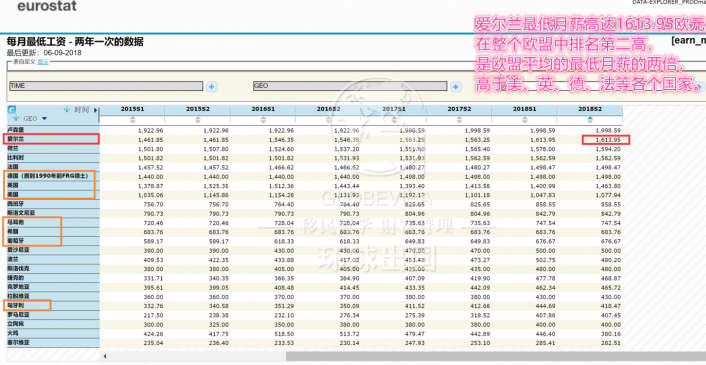The width and height of the screenshot is (706, 365).
Task: Click the 显示 link beside 表自定义
Action: click(x=43, y=62)
